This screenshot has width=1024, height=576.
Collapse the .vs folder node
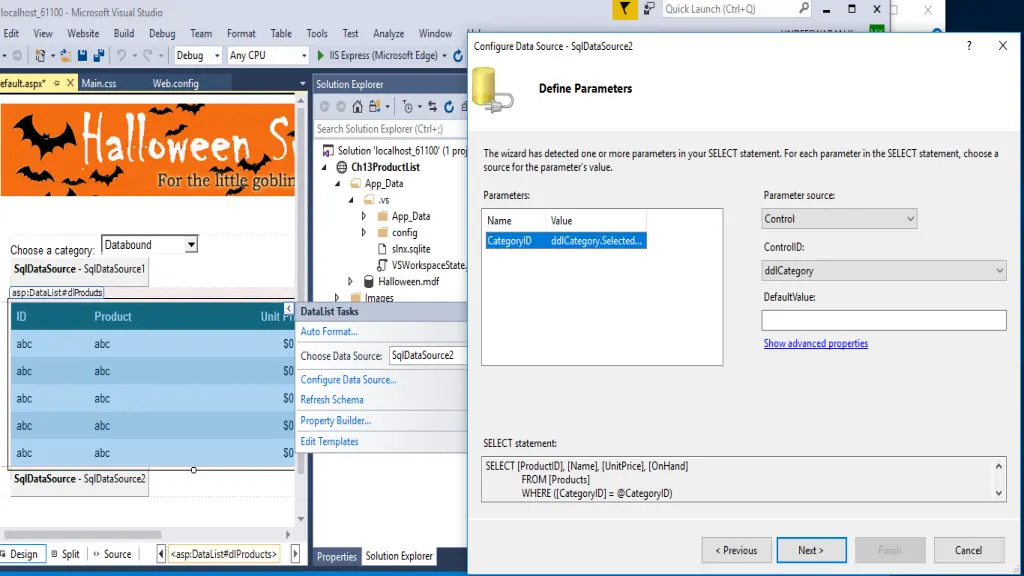[x=351, y=200]
